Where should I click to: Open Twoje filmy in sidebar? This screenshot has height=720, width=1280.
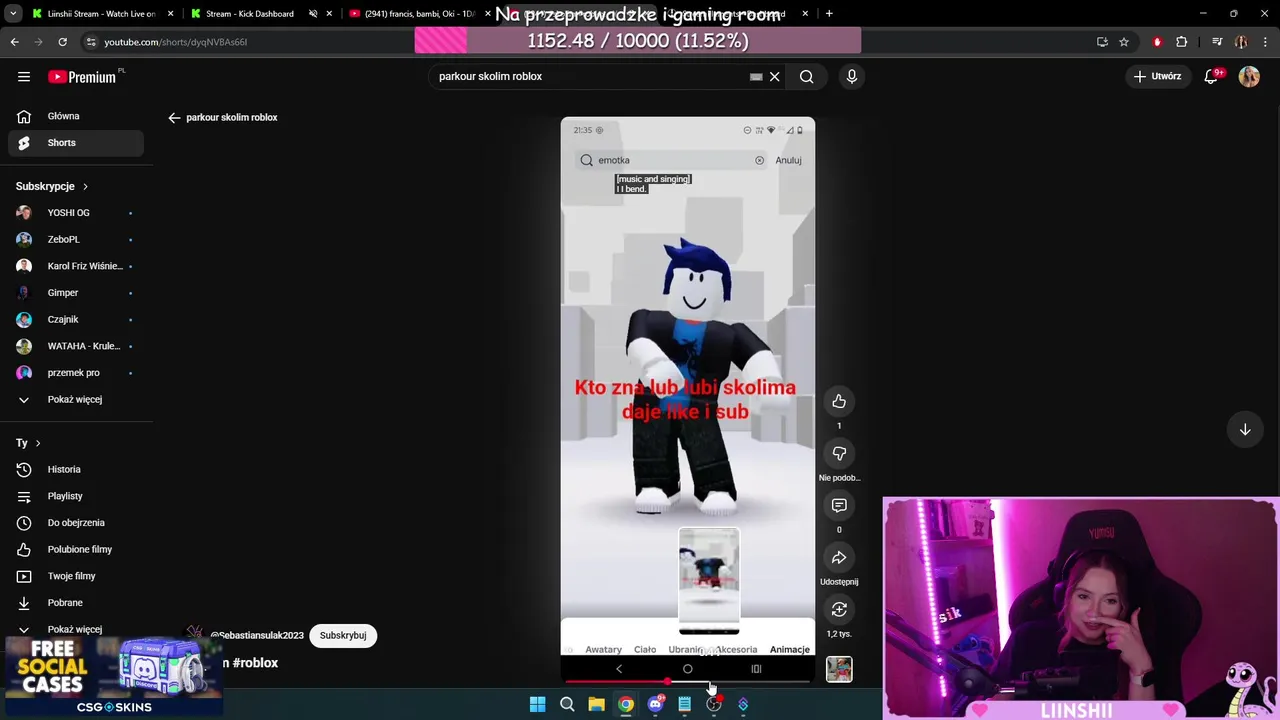[75, 577]
